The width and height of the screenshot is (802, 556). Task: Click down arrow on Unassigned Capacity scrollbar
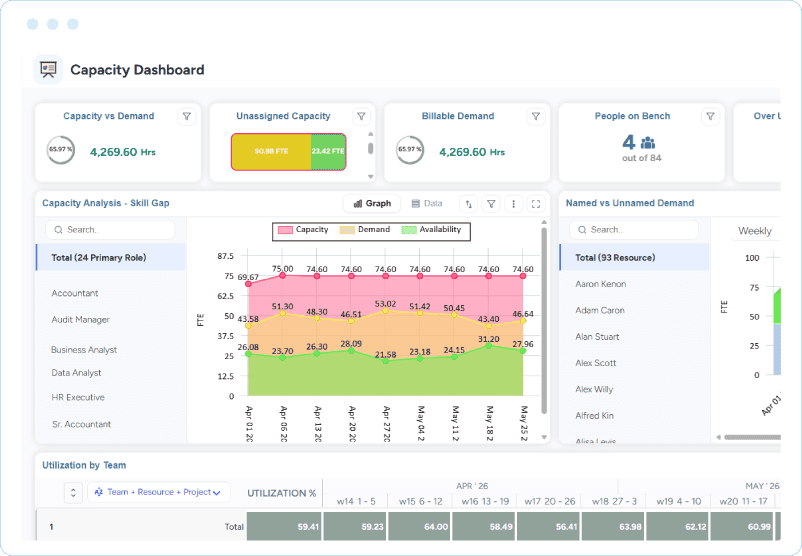coord(371,177)
